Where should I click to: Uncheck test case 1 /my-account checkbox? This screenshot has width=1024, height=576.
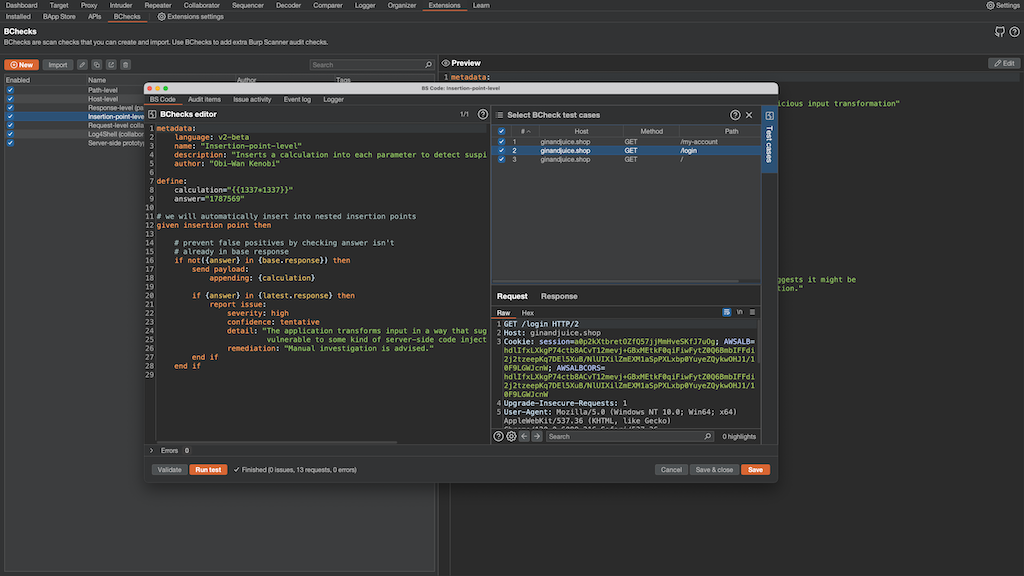click(502, 142)
